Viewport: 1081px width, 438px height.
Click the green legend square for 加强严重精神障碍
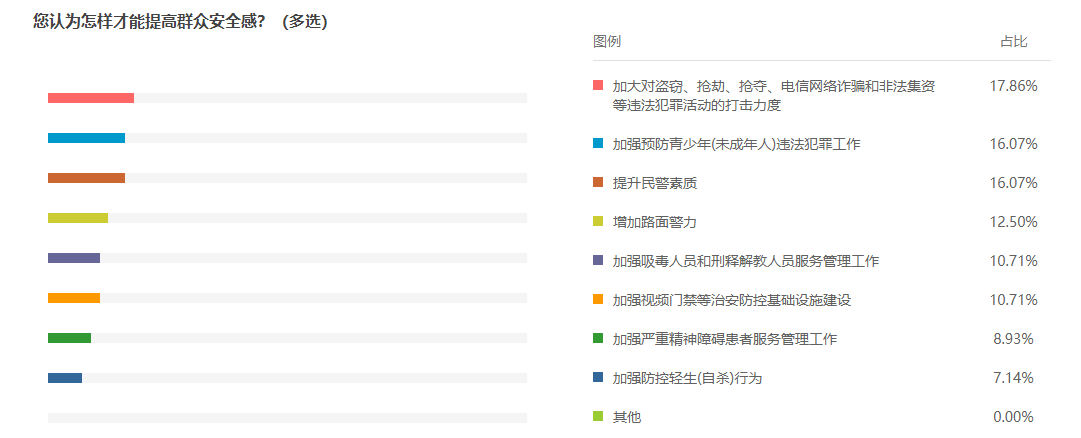[598, 339]
